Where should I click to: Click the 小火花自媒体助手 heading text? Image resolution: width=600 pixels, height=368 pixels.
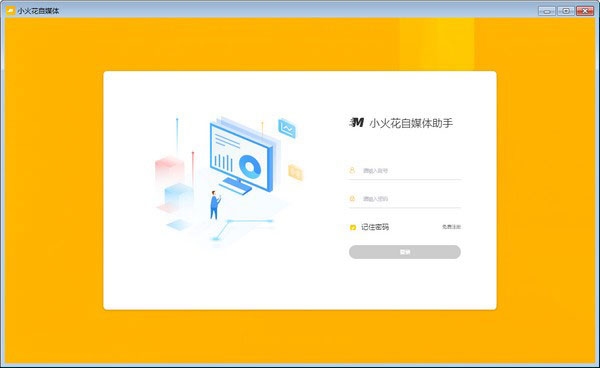[x=411, y=123]
